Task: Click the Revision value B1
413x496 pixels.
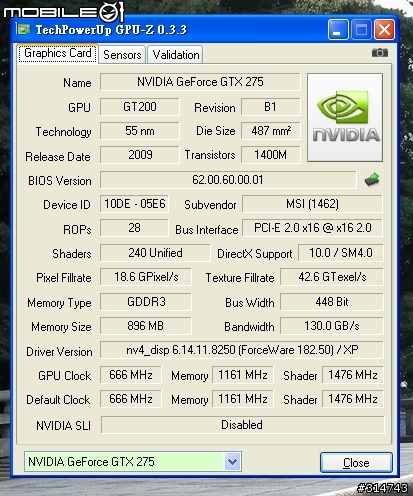Action: coord(270,107)
